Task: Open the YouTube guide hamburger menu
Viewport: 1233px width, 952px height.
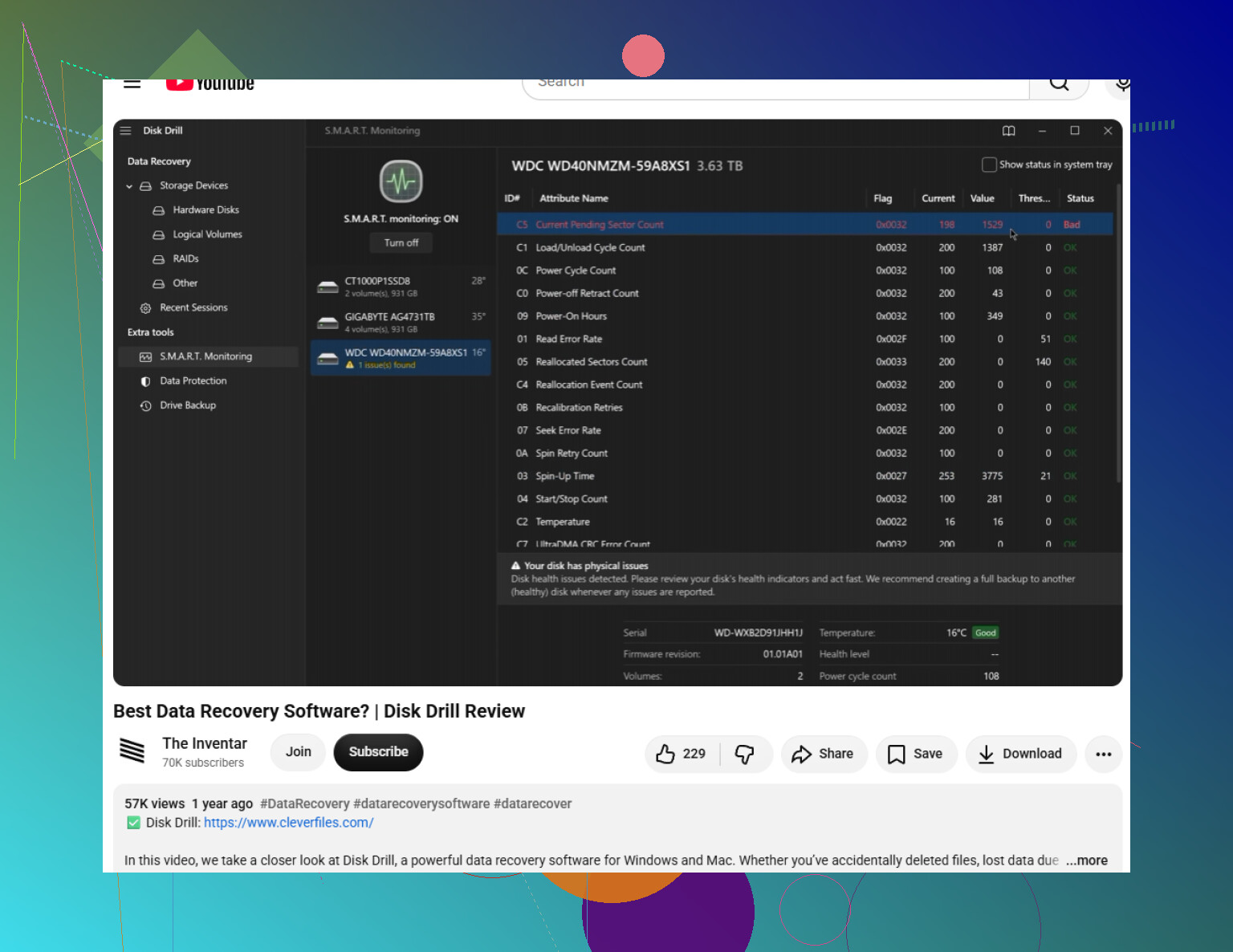Action: (132, 83)
